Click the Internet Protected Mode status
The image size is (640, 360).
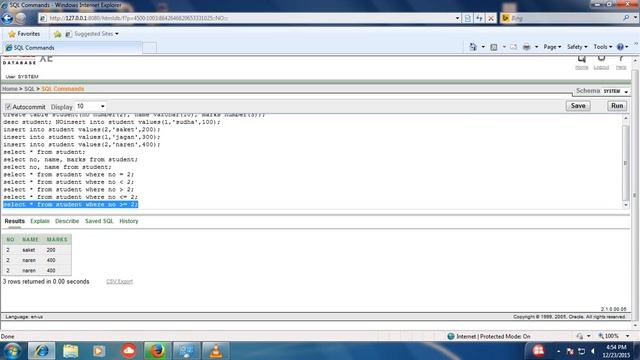pyautogui.click(x=489, y=336)
